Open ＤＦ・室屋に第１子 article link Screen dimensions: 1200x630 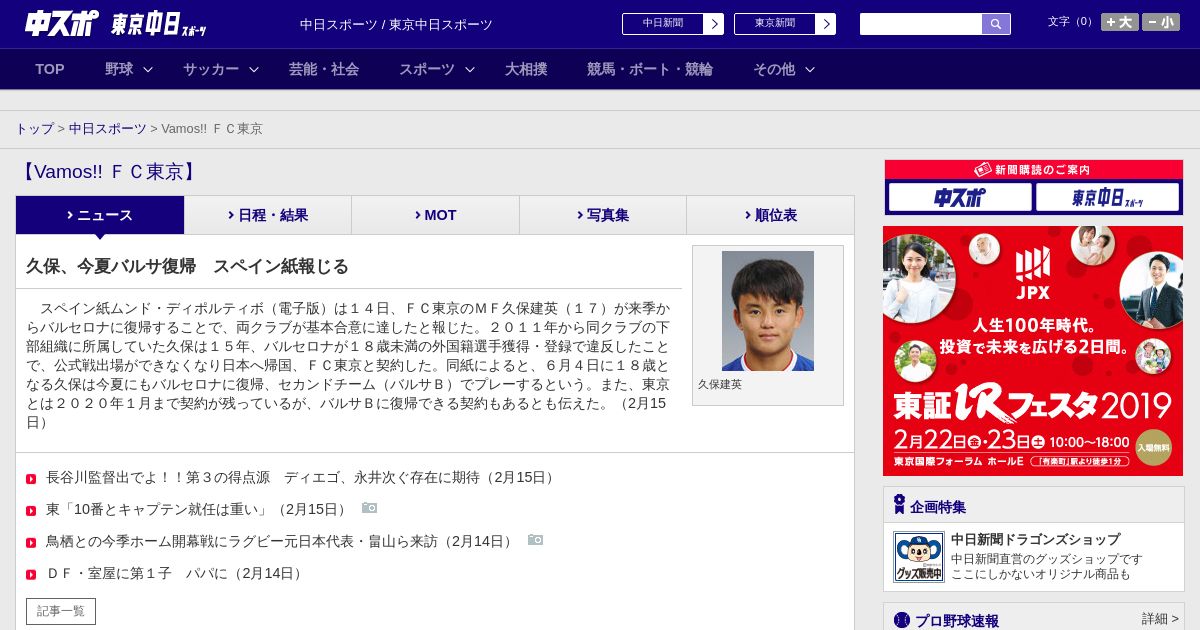point(176,574)
